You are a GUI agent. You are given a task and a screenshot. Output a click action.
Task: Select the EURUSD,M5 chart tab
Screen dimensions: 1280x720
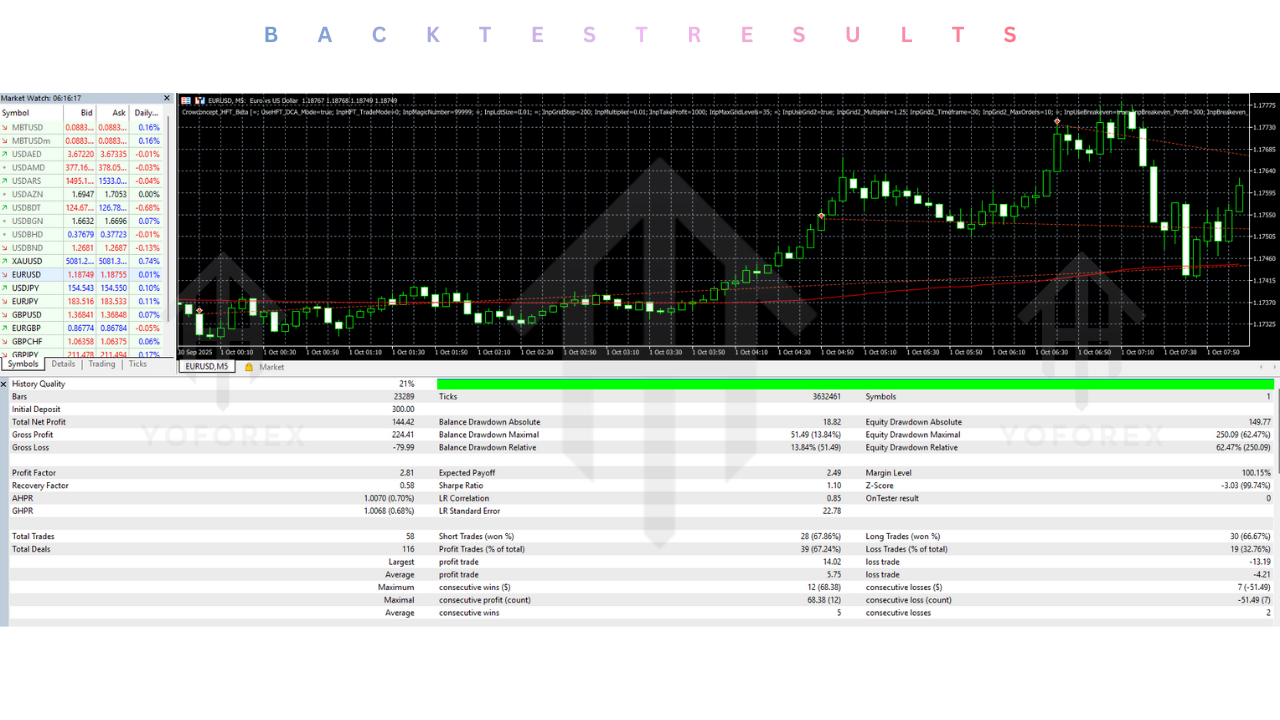(x=206, y=366)
